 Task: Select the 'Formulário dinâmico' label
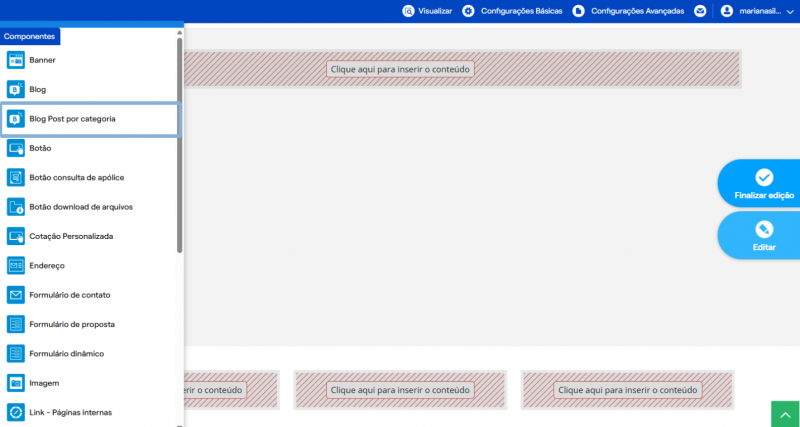pyautogui.click(x=67, y=354)
